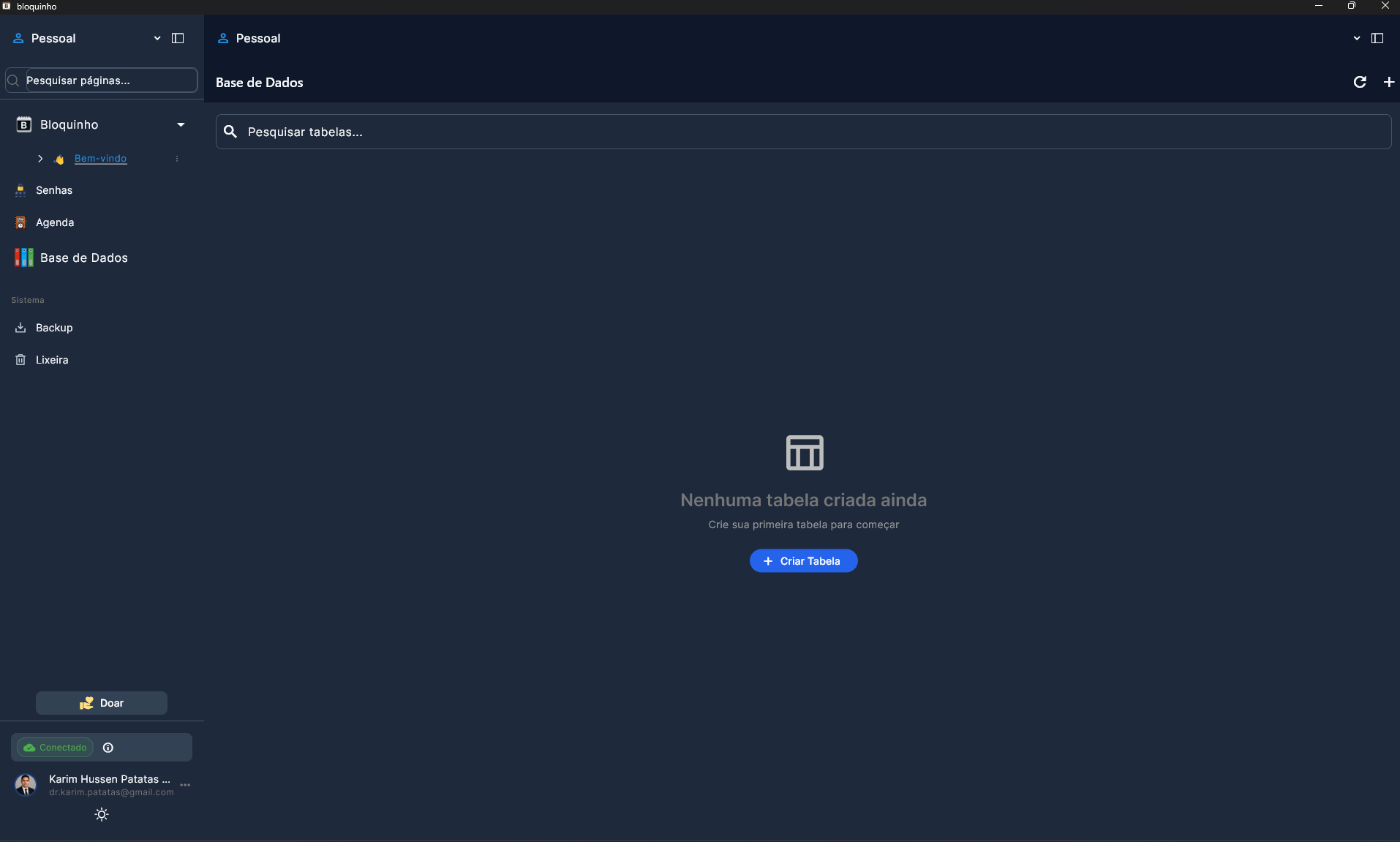Viewport: 1400px width, 842px height.
Task: Open the Pessoal workspace dropdown
Action: point(157,38)
